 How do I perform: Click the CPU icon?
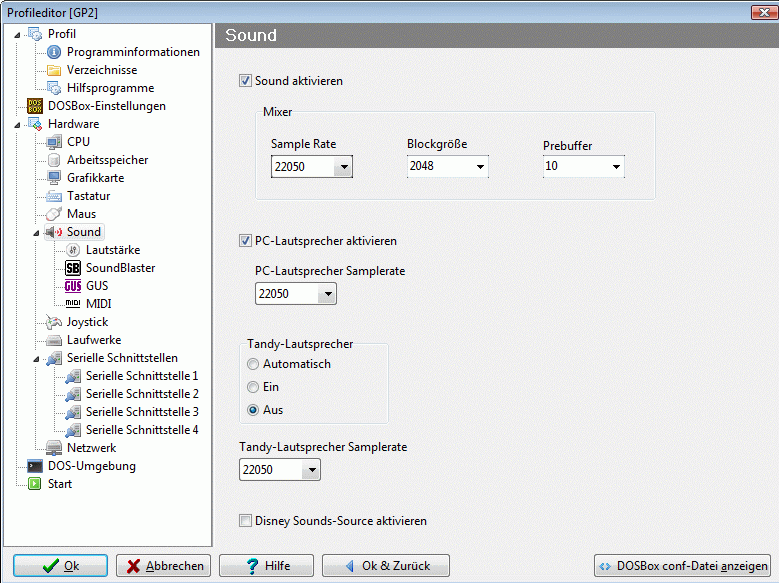click(x=54, y=142)
